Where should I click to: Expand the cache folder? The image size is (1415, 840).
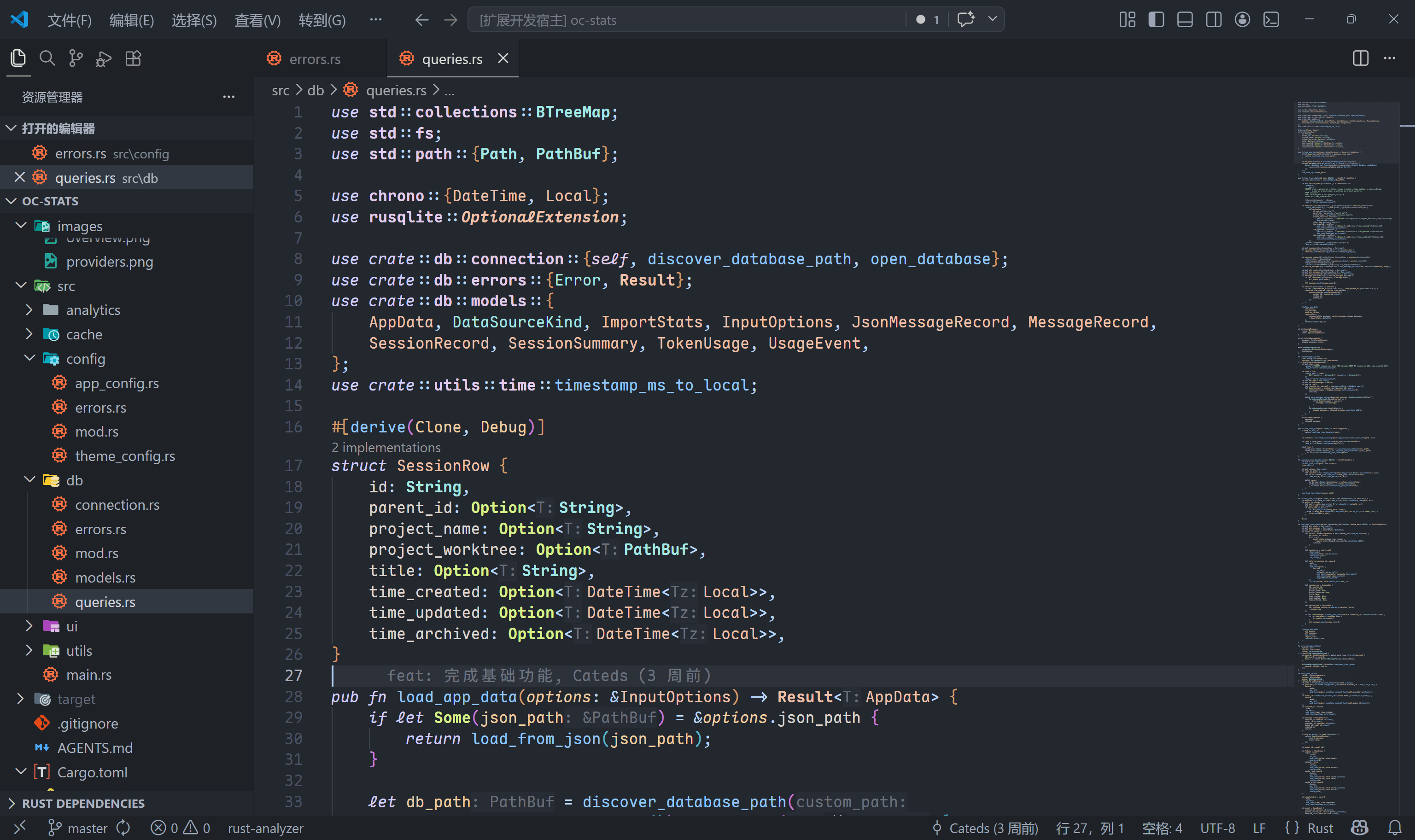(29, 334)
